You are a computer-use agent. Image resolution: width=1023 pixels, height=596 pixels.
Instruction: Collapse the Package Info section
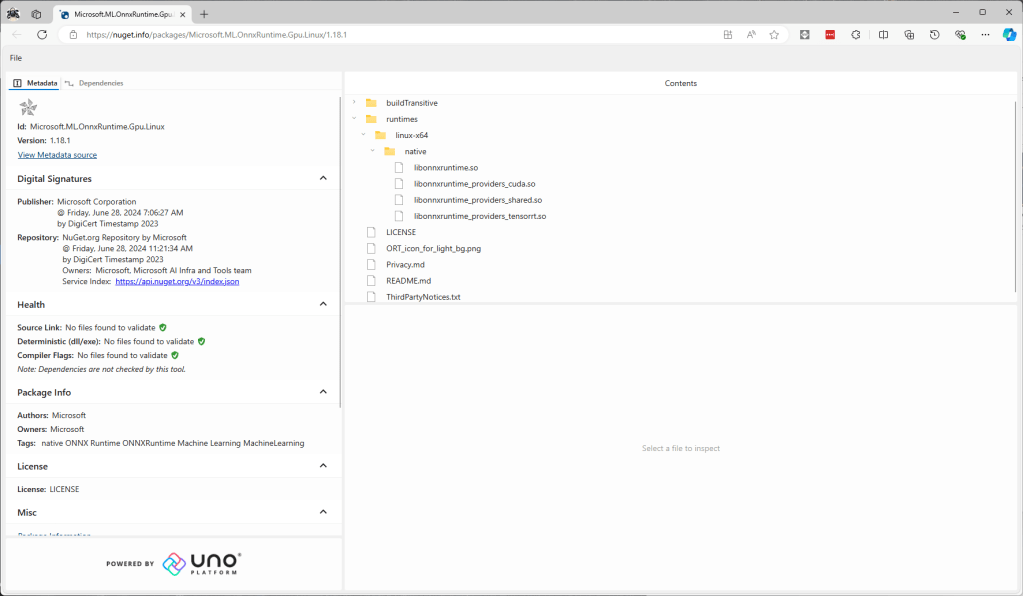coord(323,392)
